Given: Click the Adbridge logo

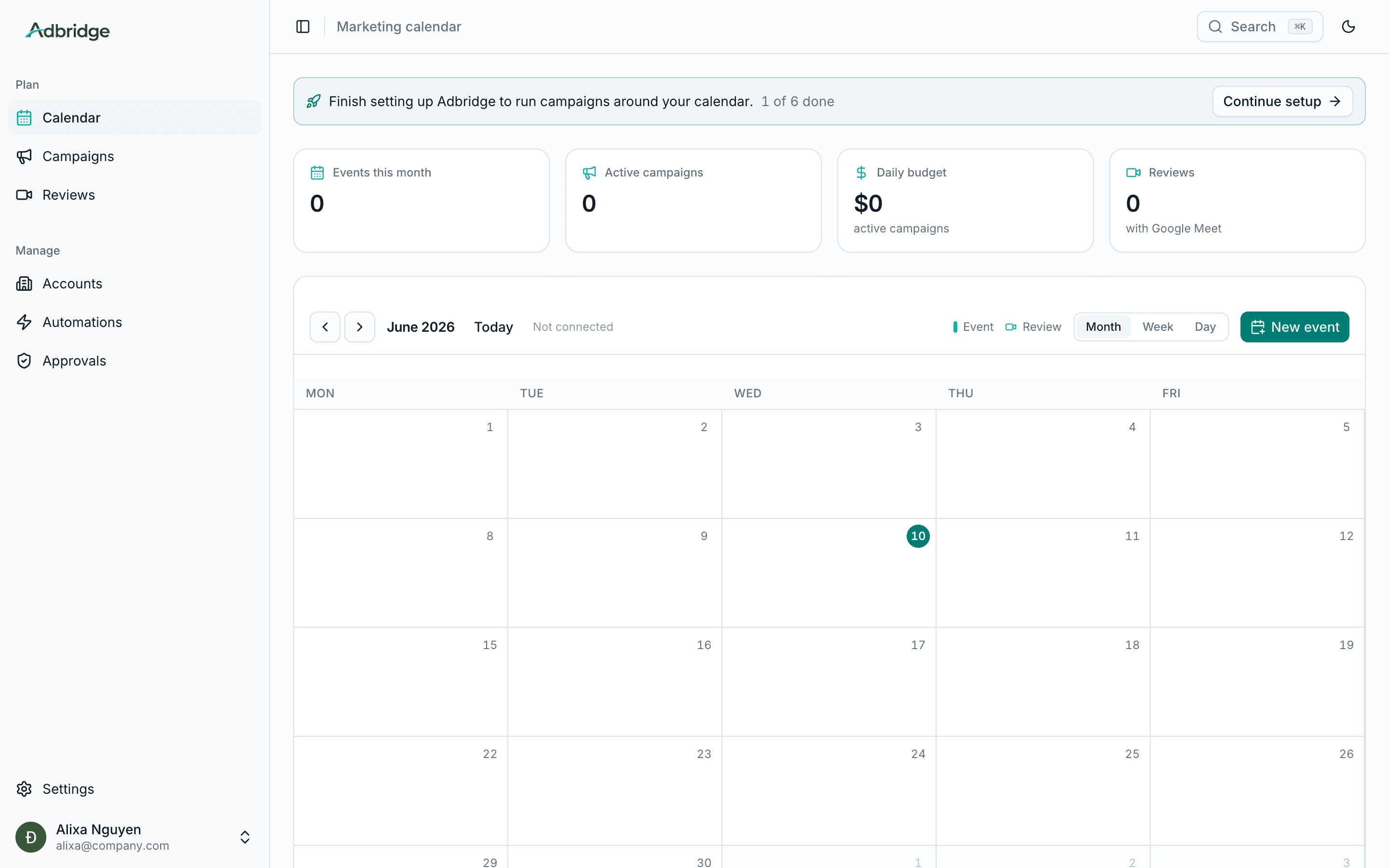Looking at the screenshot, I should 68,31.
